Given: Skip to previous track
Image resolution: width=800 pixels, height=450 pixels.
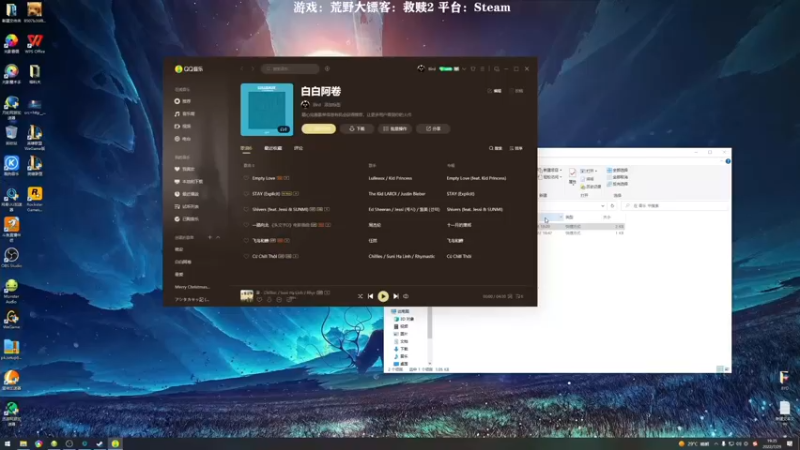Looking at the screenshot, I should coord(370,296).
